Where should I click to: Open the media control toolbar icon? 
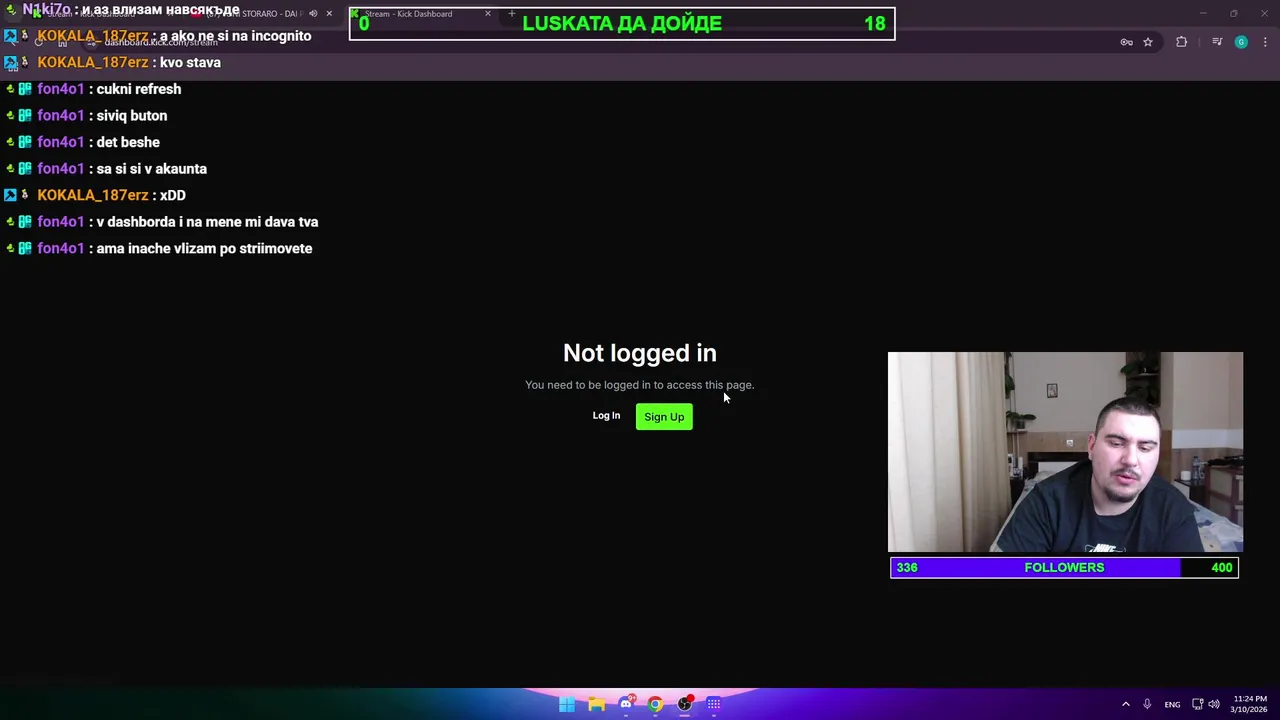[x=1217, y=42]
